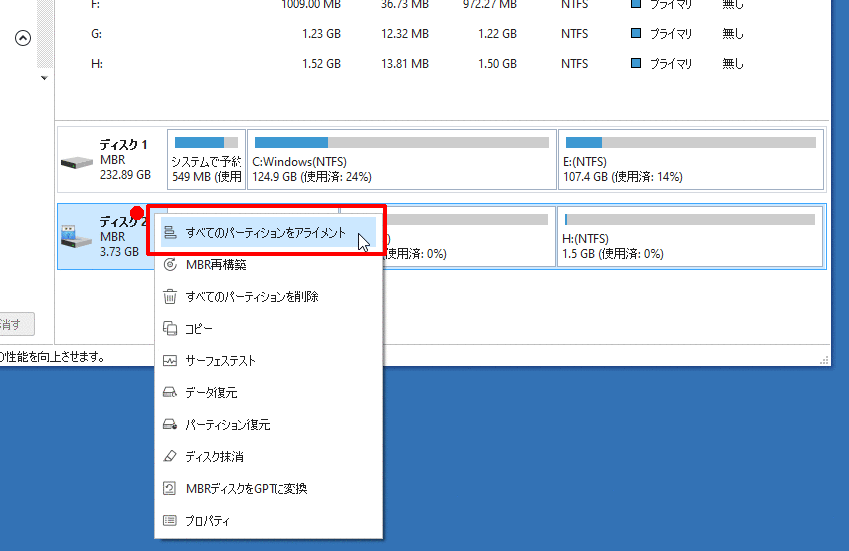Click the ディスク抹消 eraser icon
The height and width of the screenshot is (551, 849).
click(170, 457)
